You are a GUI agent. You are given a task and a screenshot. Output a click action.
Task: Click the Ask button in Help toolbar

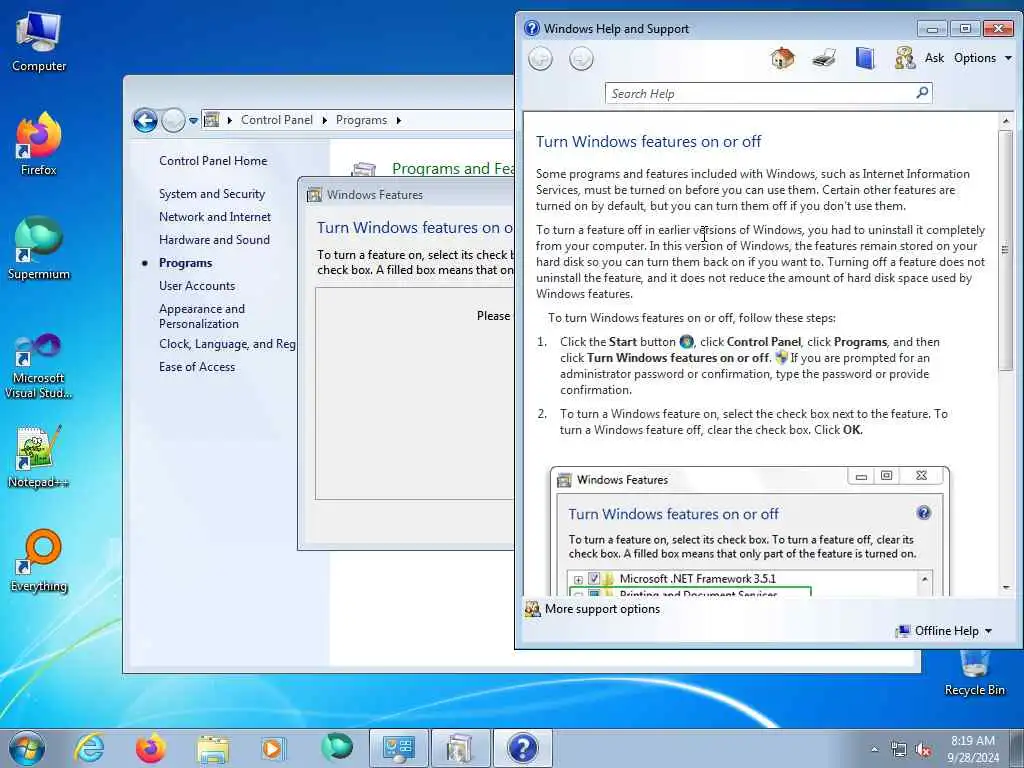(934, 58)
